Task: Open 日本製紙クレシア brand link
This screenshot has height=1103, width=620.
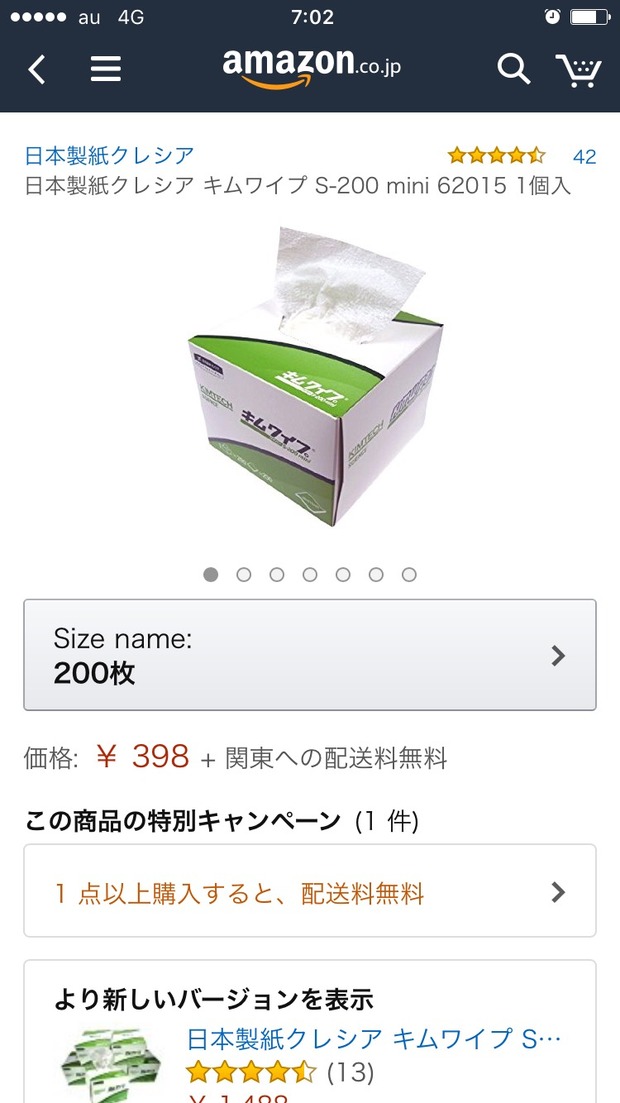Action: coord(109,155)
